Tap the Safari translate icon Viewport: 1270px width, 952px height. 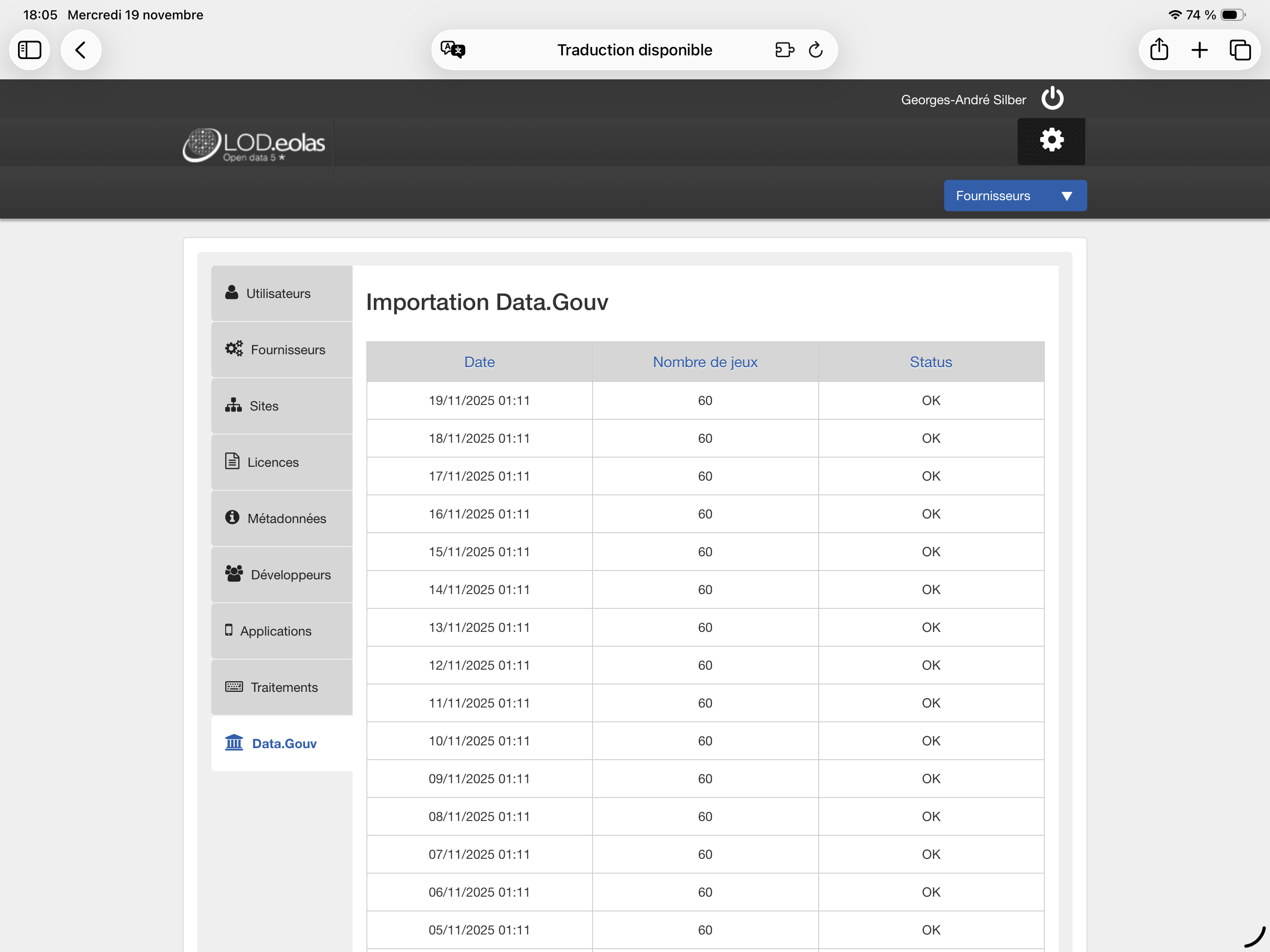452,50
